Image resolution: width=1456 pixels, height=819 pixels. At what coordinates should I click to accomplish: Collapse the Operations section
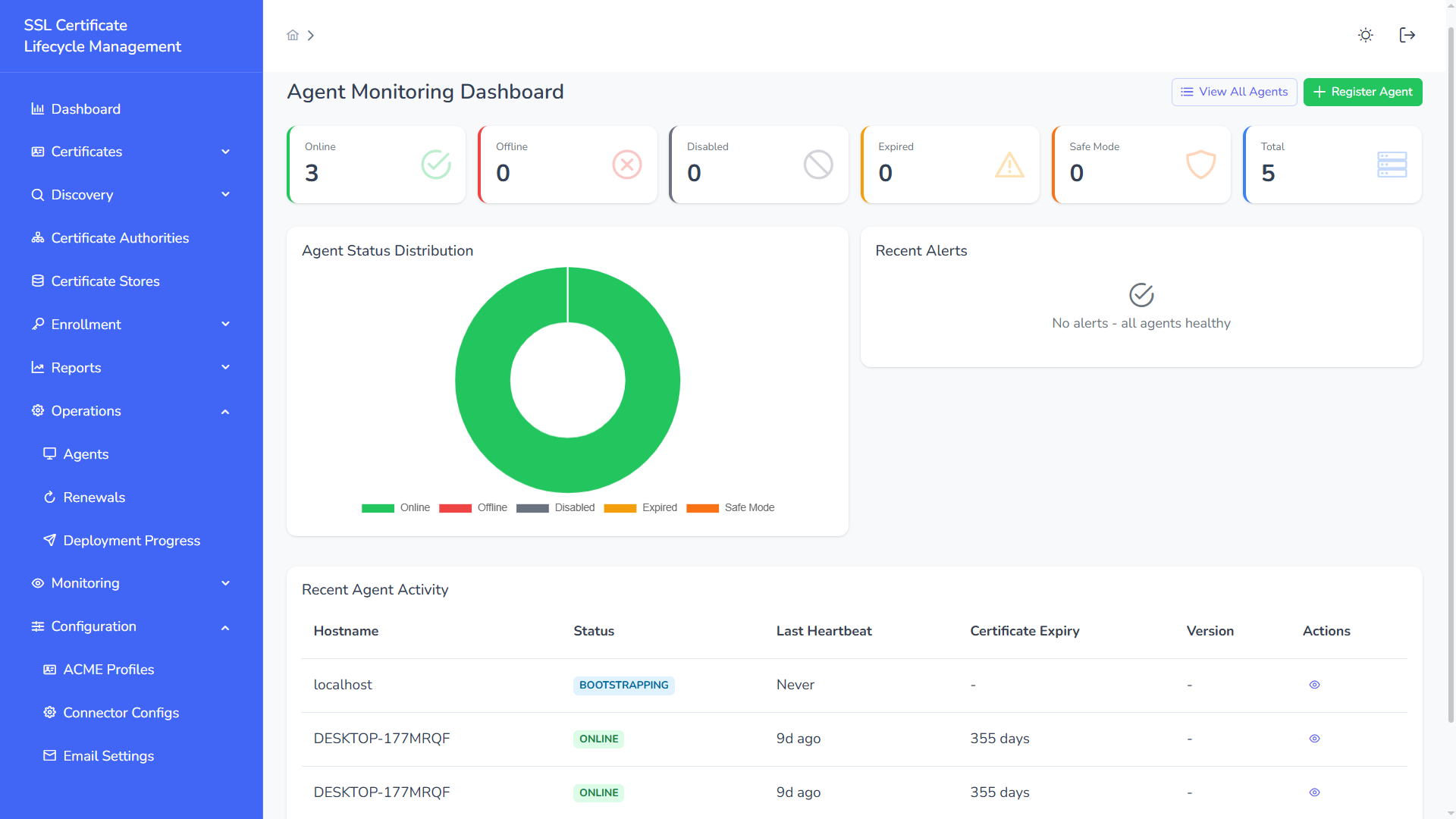(225, 411)
